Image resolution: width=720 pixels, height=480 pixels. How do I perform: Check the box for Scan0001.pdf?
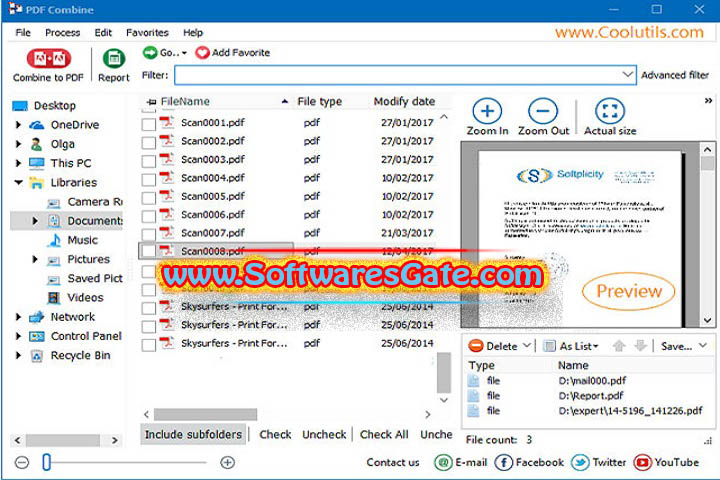(148, 124)
